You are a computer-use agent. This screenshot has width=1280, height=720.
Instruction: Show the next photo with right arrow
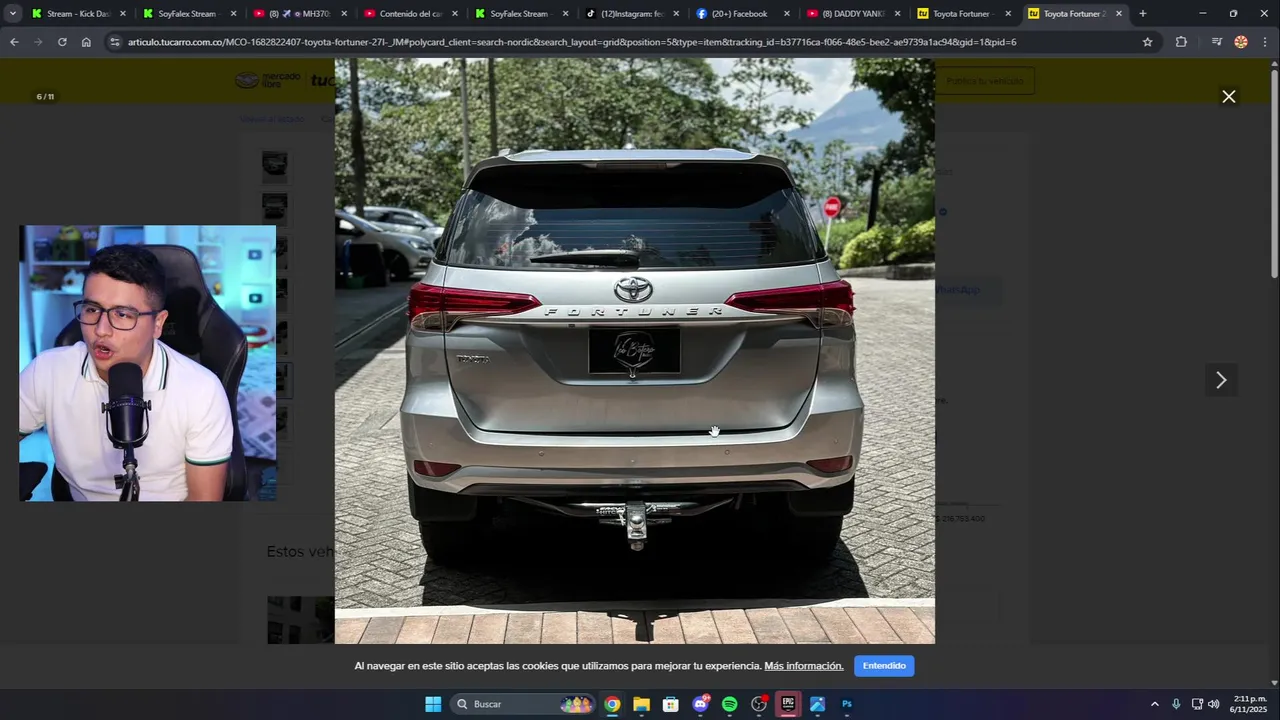pos(1220,380)
